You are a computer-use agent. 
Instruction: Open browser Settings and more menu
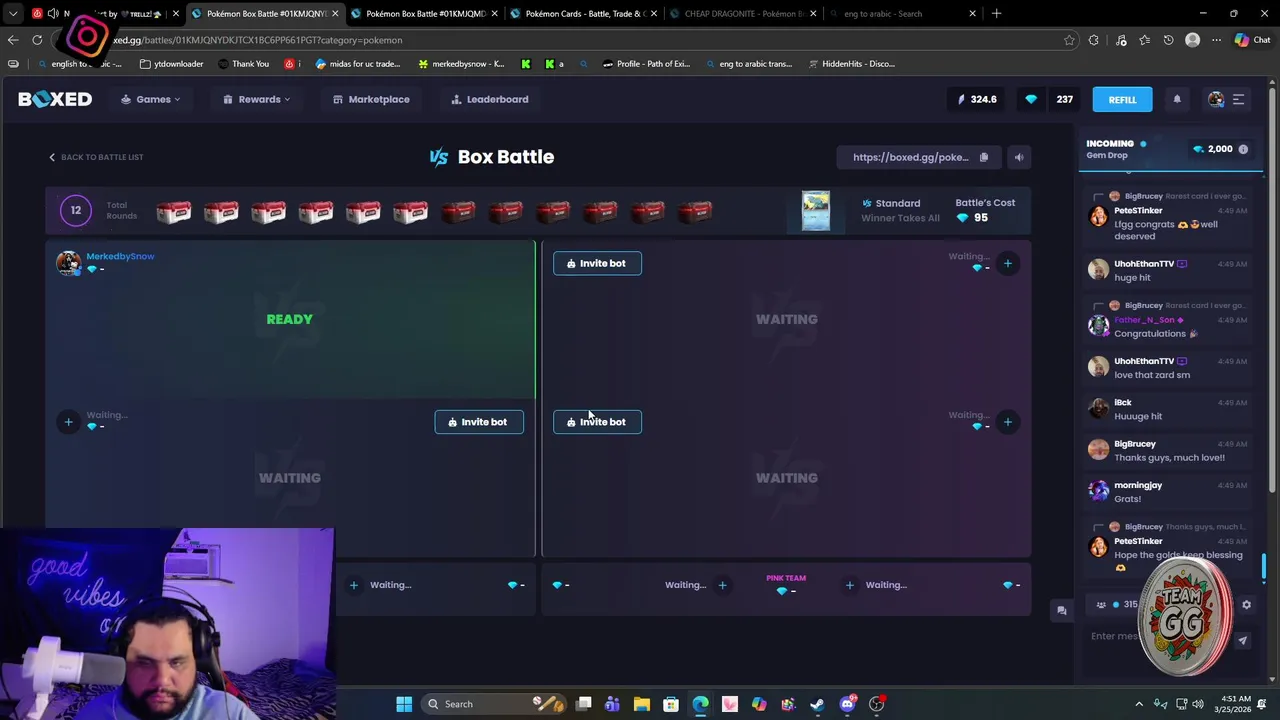pyautogui.click(x=1216, y=40)
